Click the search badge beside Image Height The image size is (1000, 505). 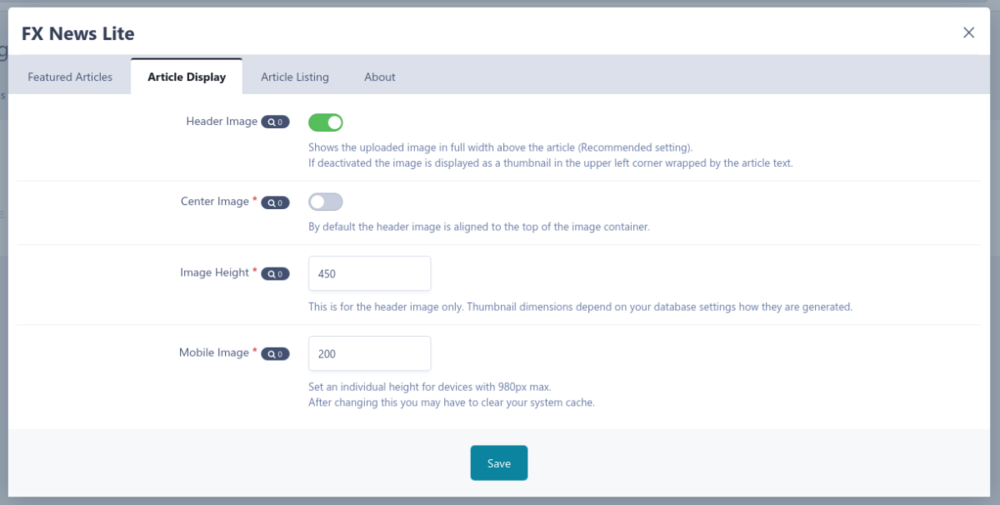point(275,274)
